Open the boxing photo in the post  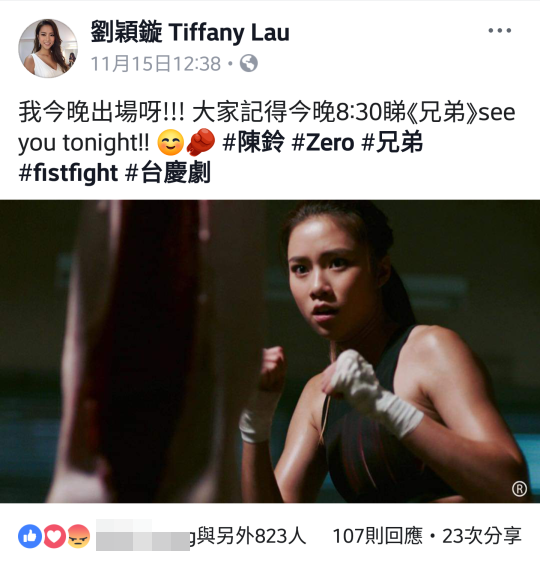tap(270, 351)
